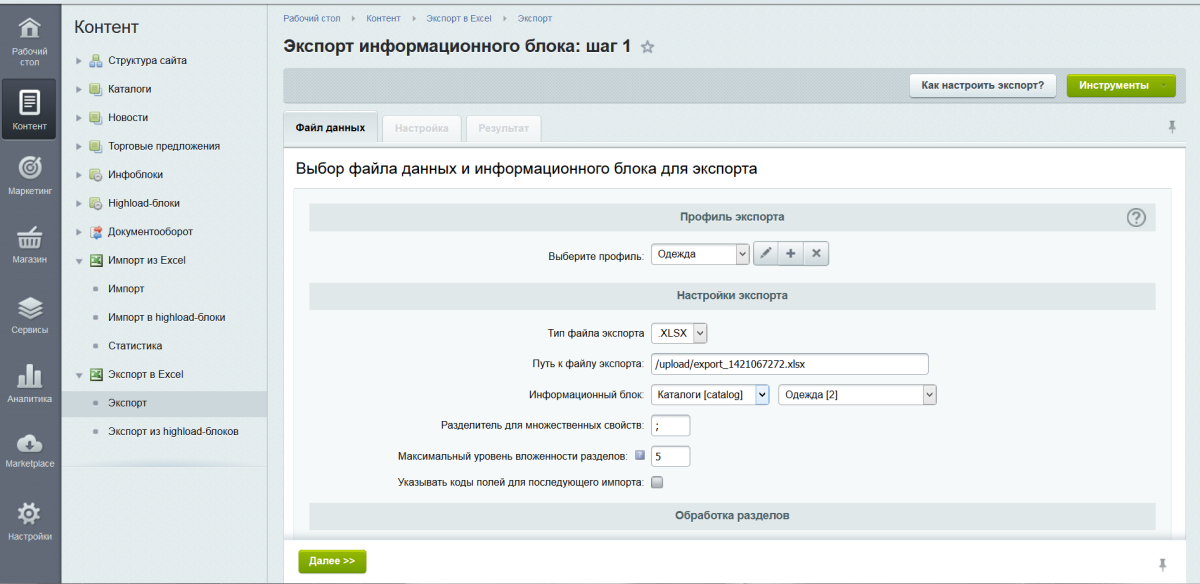
Task: Switch to the Настройка tab
Action: point(421,128)
